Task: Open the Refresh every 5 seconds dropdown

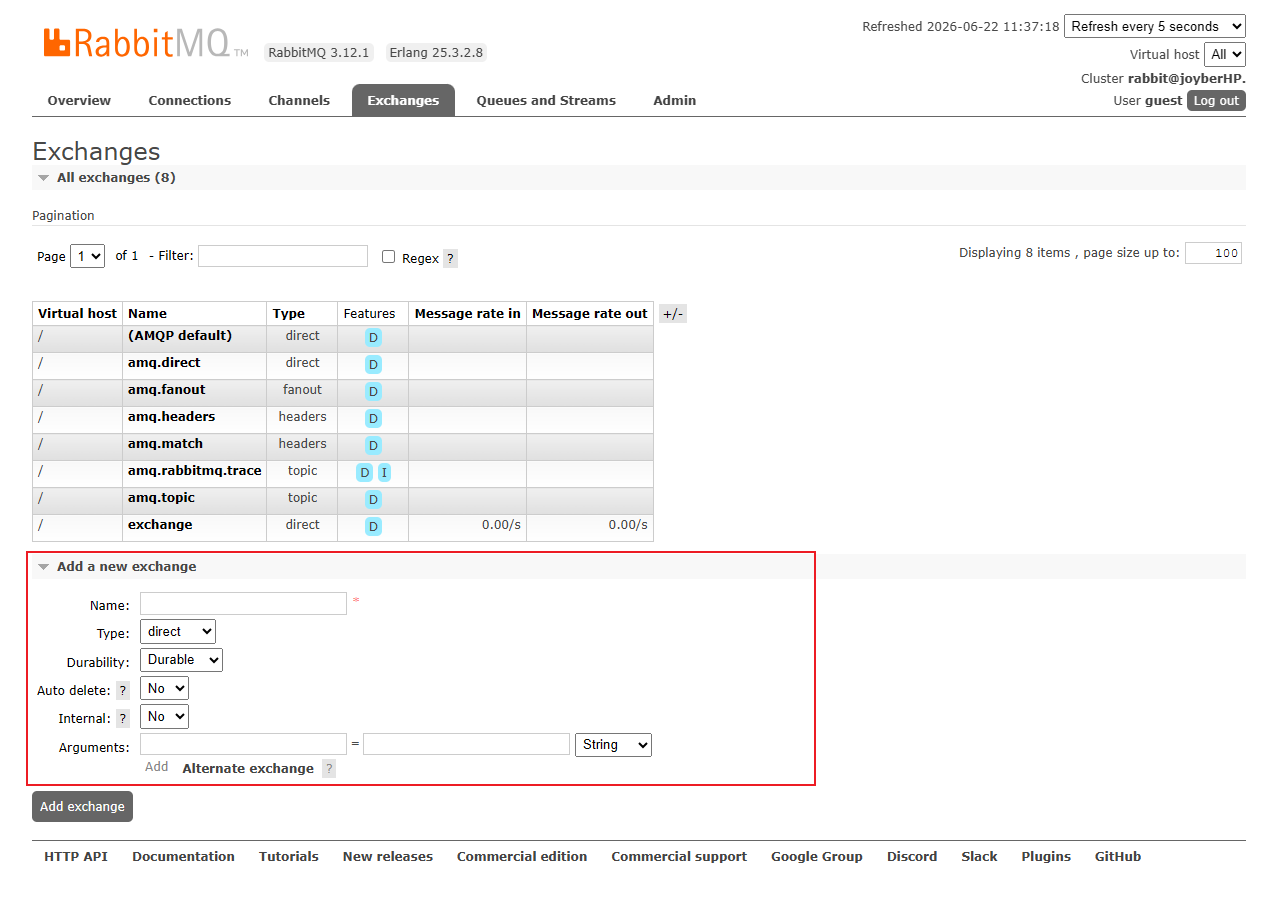Action: pyautogui.click(x=1155, y=26)
